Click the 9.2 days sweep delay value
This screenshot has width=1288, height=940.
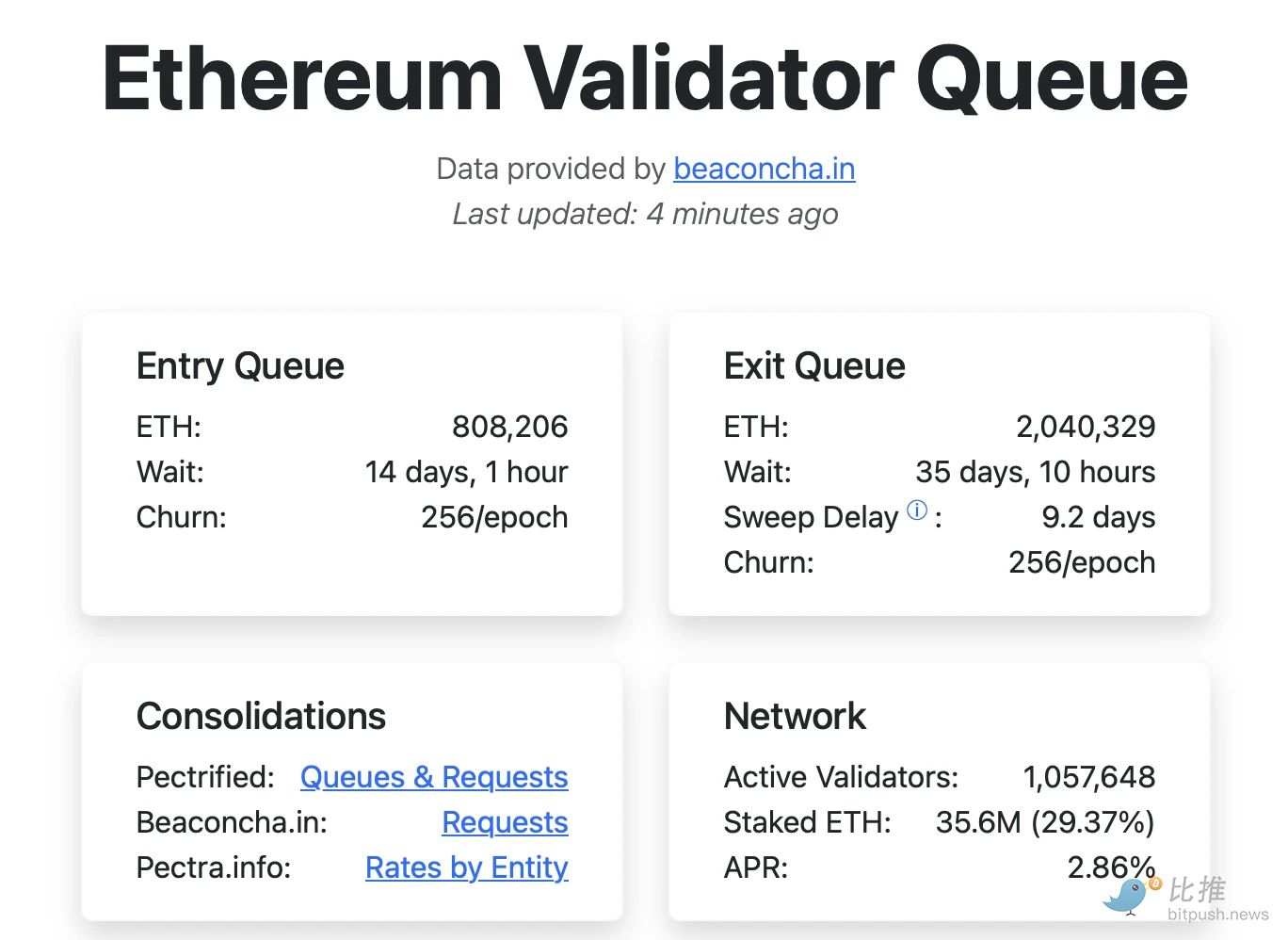[x=1098, y=517]
